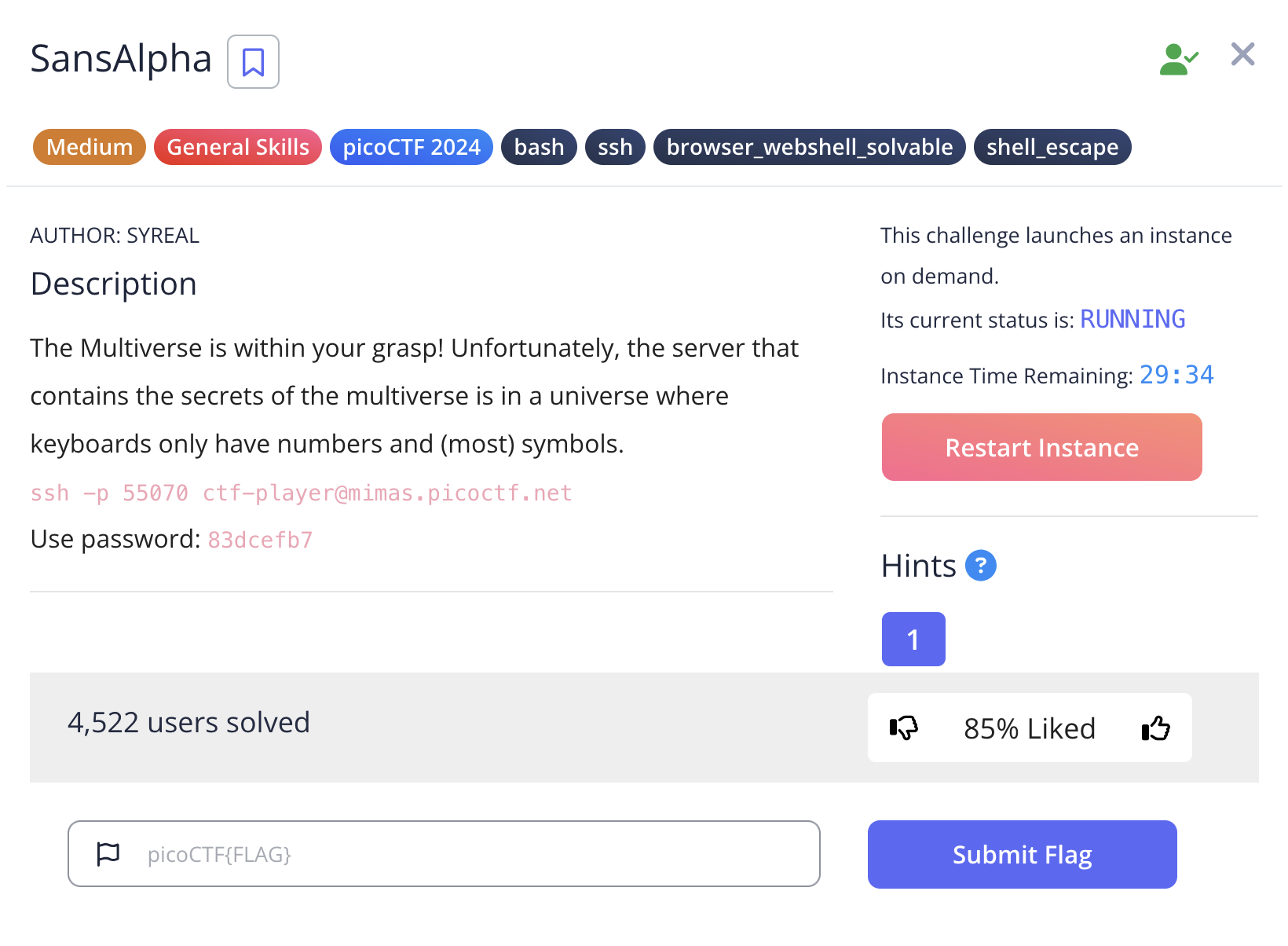Open the Hints help question mark

coord(980,566)
